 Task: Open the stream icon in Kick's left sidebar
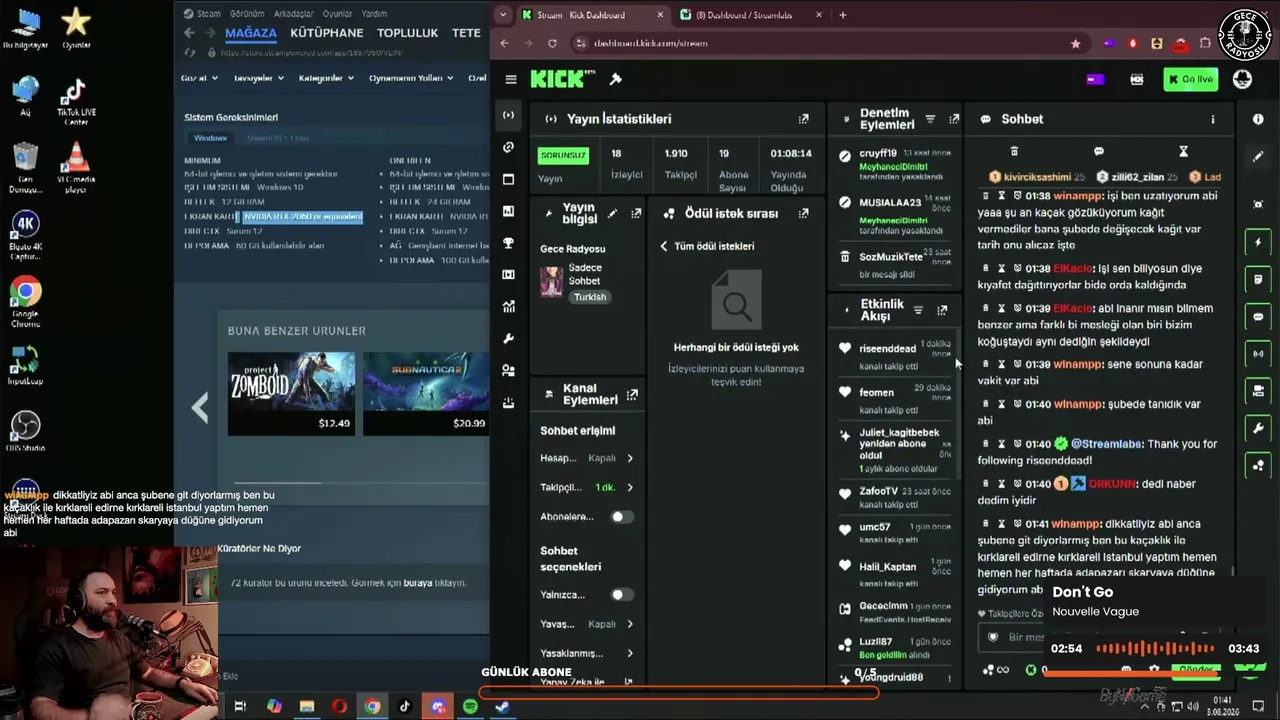click(x=509, y=115)
